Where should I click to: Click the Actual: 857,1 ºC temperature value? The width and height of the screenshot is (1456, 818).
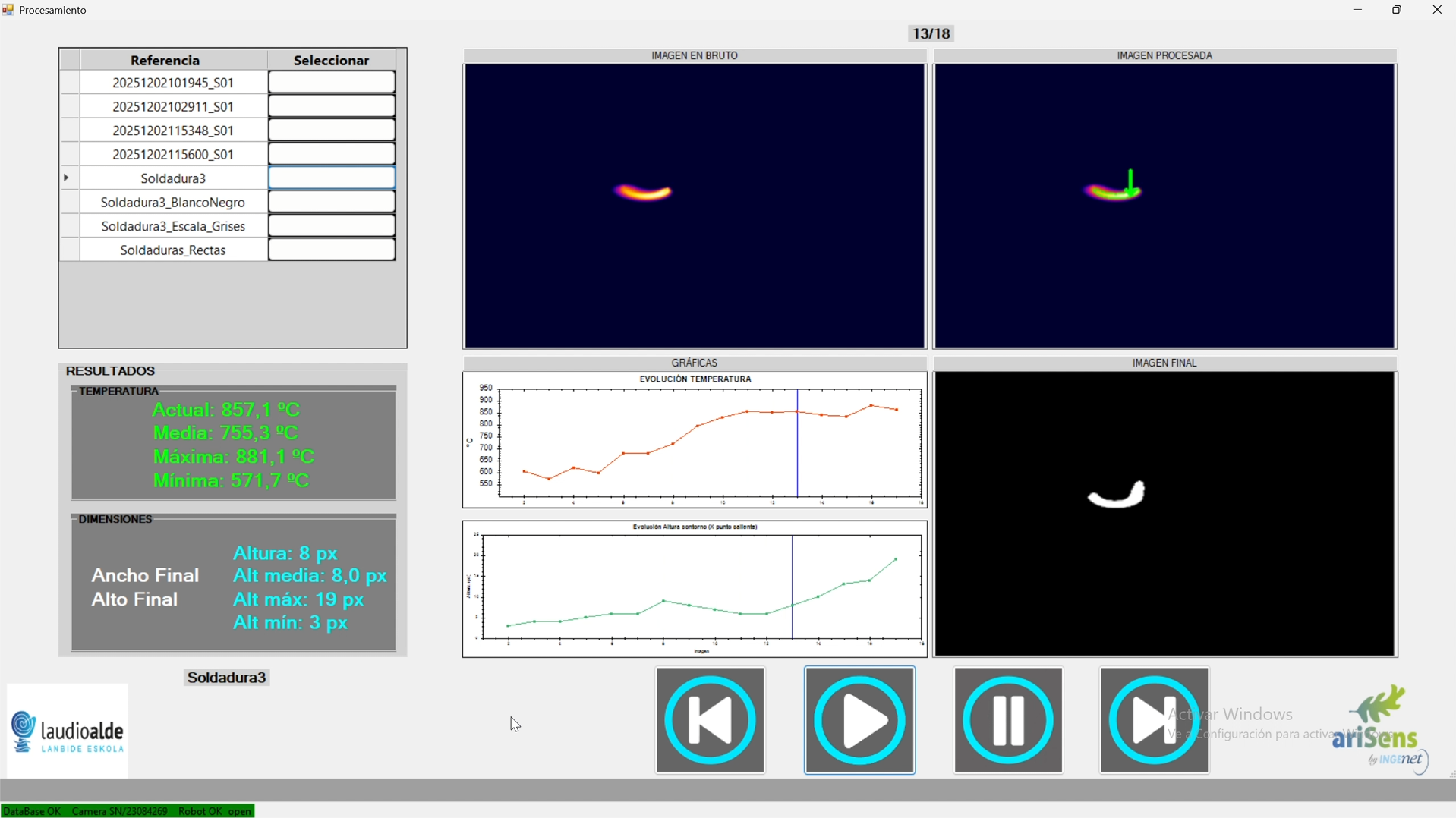(226, 410)
